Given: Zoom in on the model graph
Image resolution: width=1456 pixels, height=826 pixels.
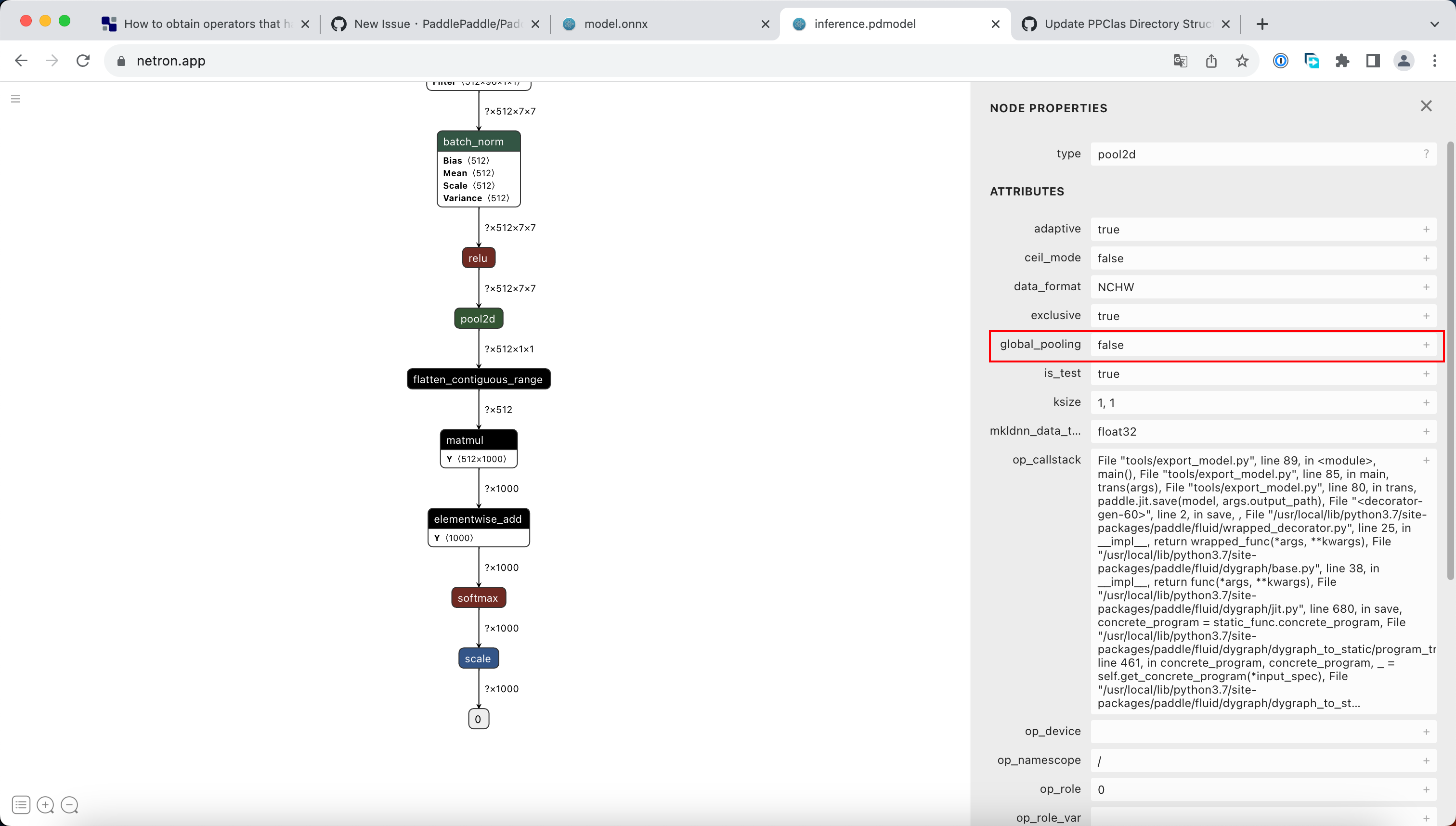Looking at the screenshot, I should click(45, 805).
